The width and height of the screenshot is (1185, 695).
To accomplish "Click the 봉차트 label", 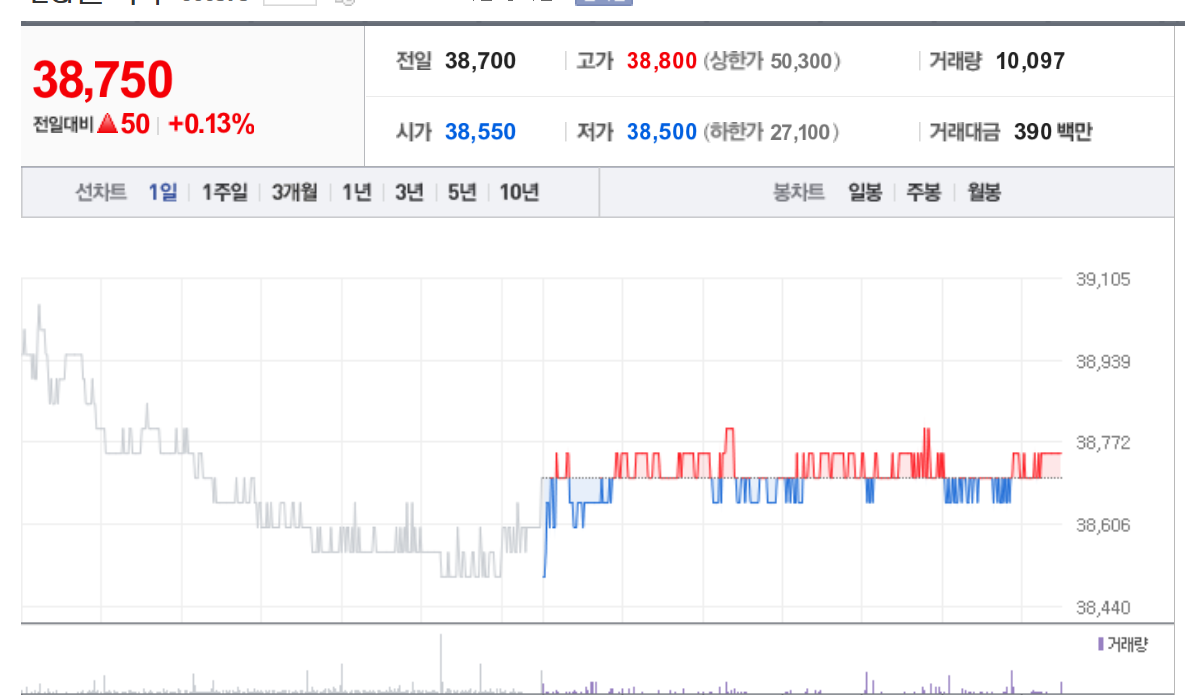I will click(798, 193).
